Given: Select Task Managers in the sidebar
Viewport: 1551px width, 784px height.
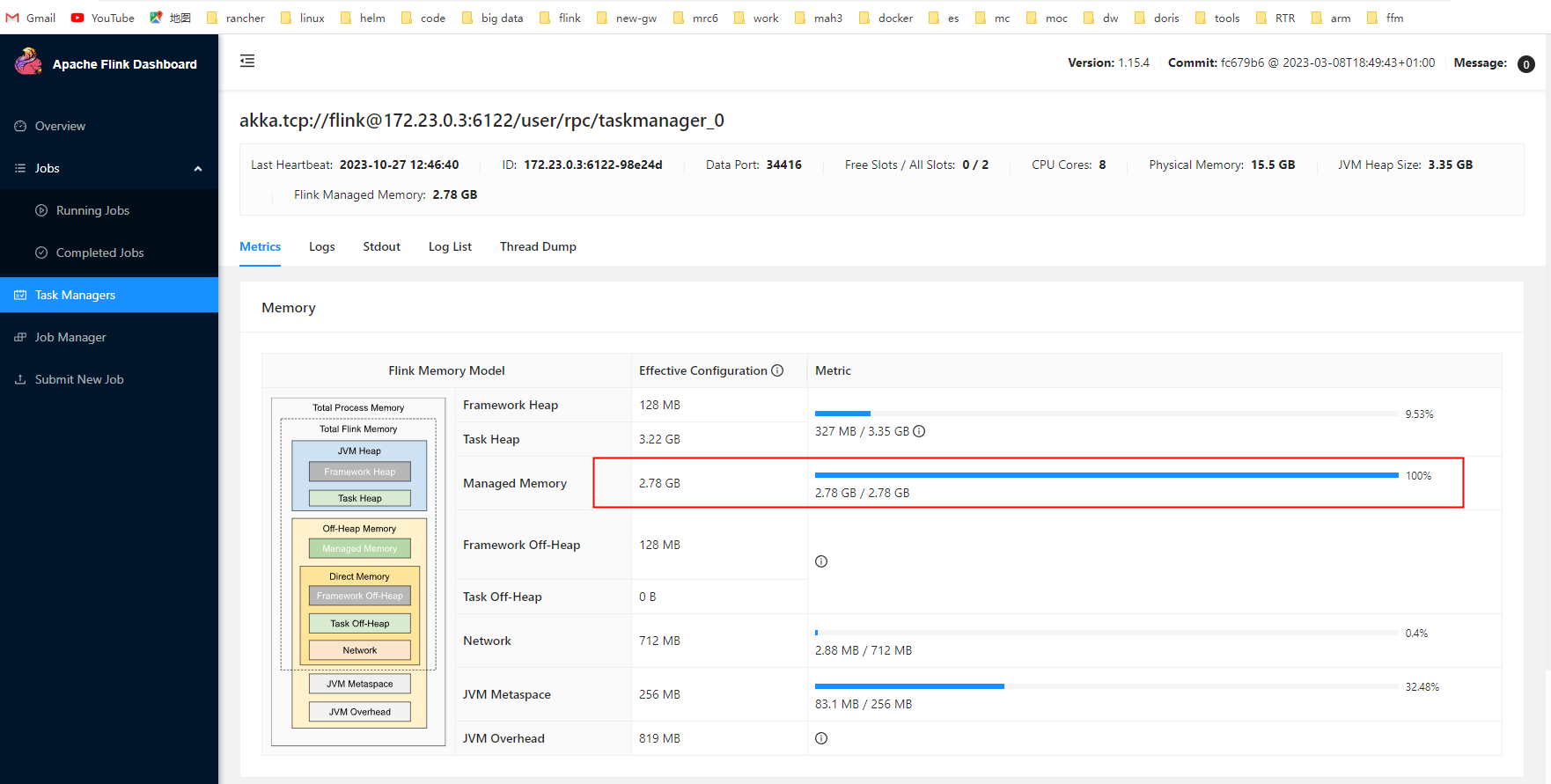Looking at the screenshot, I should [109, 295].
